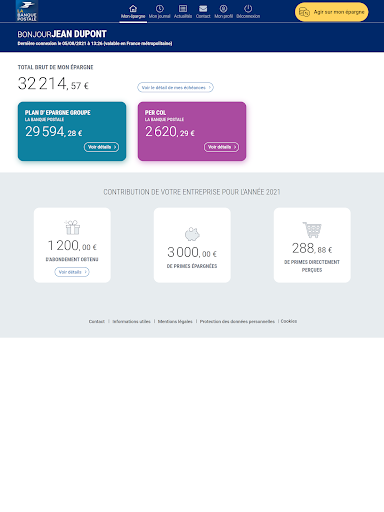The image size is (384, 512).
Task: Open the Actualités news icon
Action: tap(183, 9)
